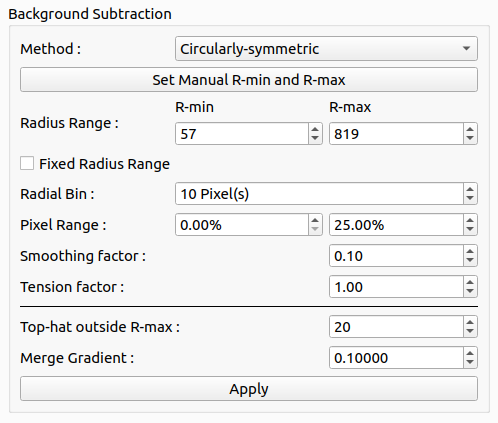Increase Top-hat outside R-max value
Screen dimensions: 498x423
(x=470, y=322)
